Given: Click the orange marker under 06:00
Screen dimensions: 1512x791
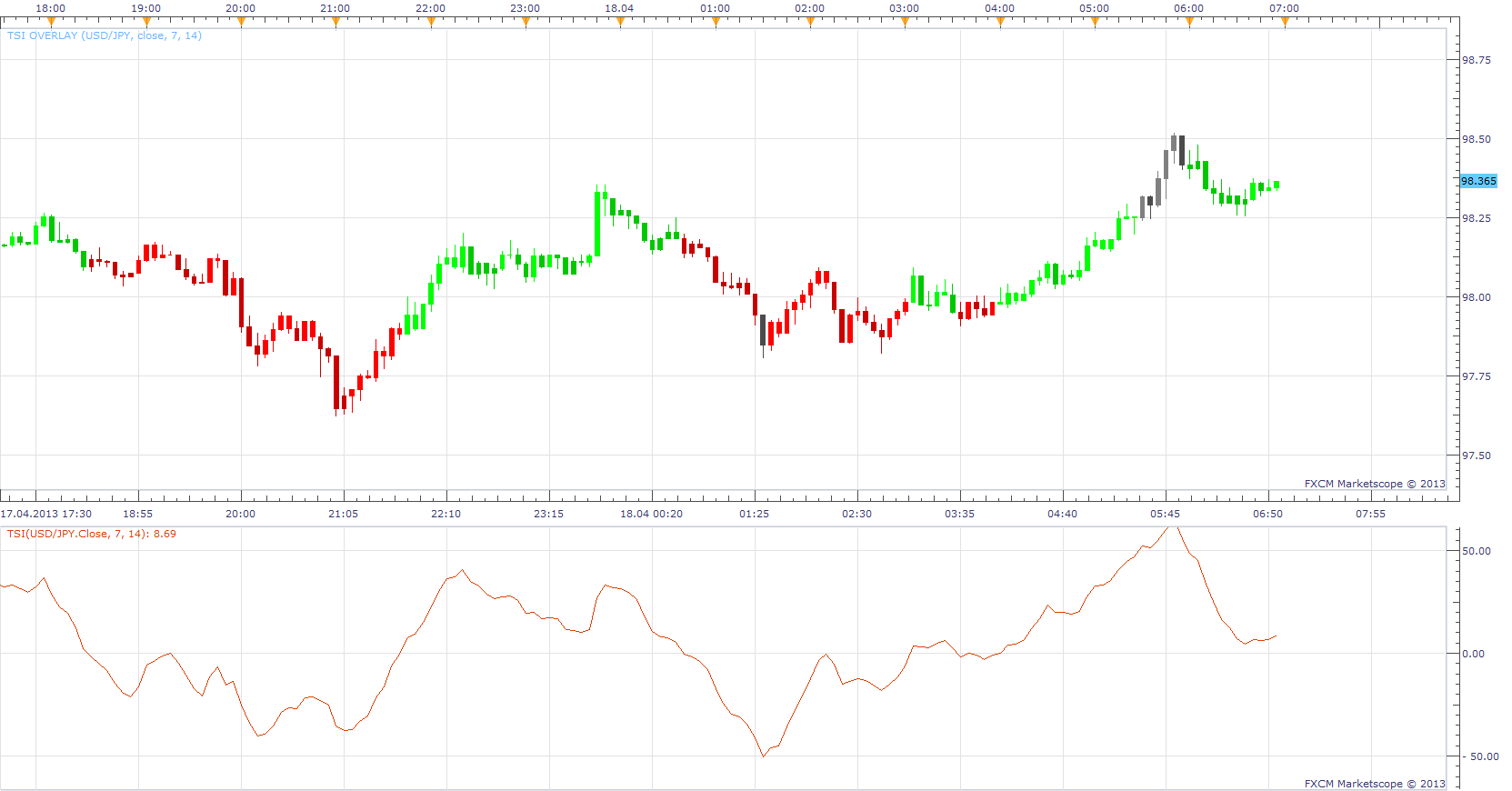Looking at the screenshot, I should [1189, 22].
